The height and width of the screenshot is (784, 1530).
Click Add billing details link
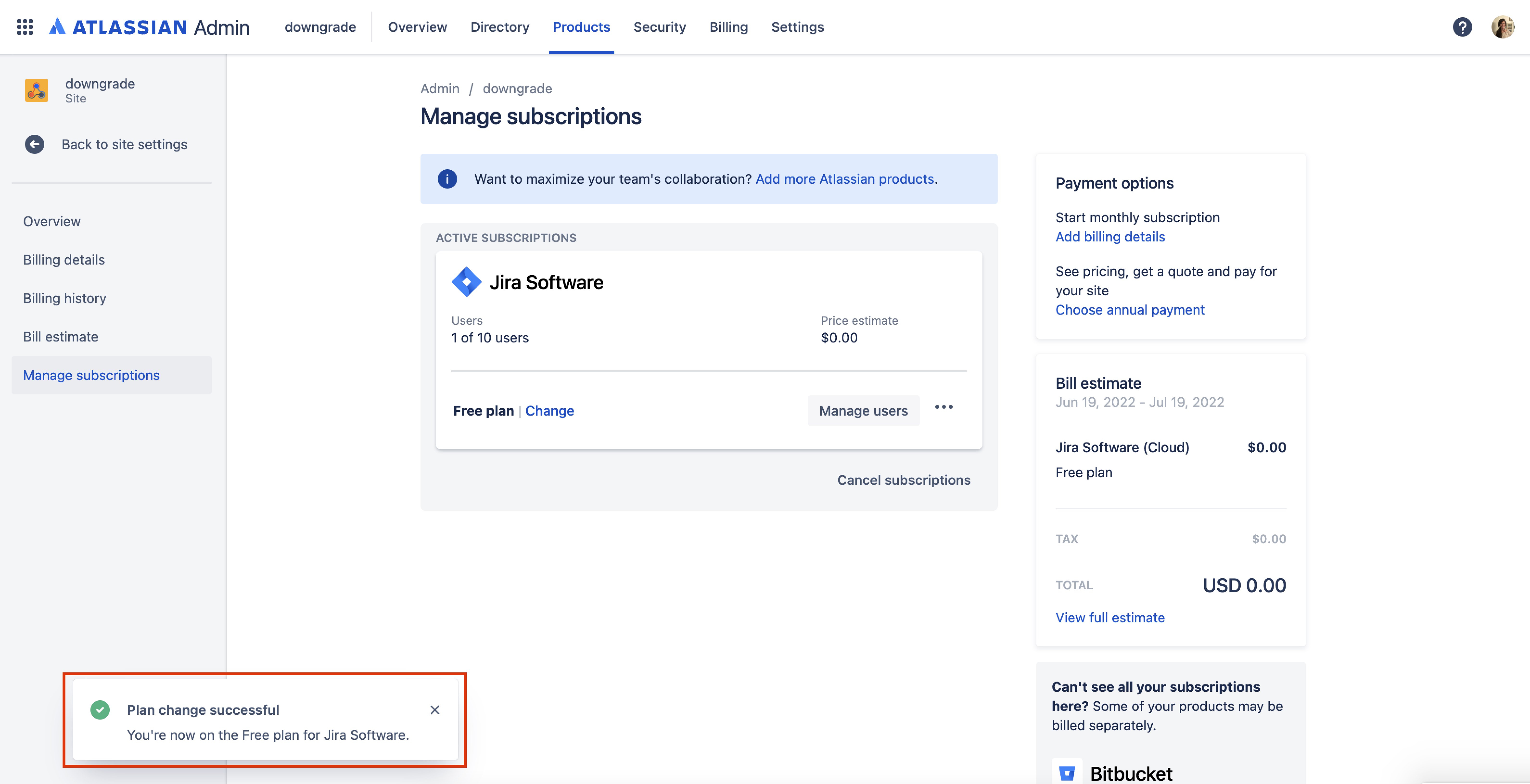1110,236
